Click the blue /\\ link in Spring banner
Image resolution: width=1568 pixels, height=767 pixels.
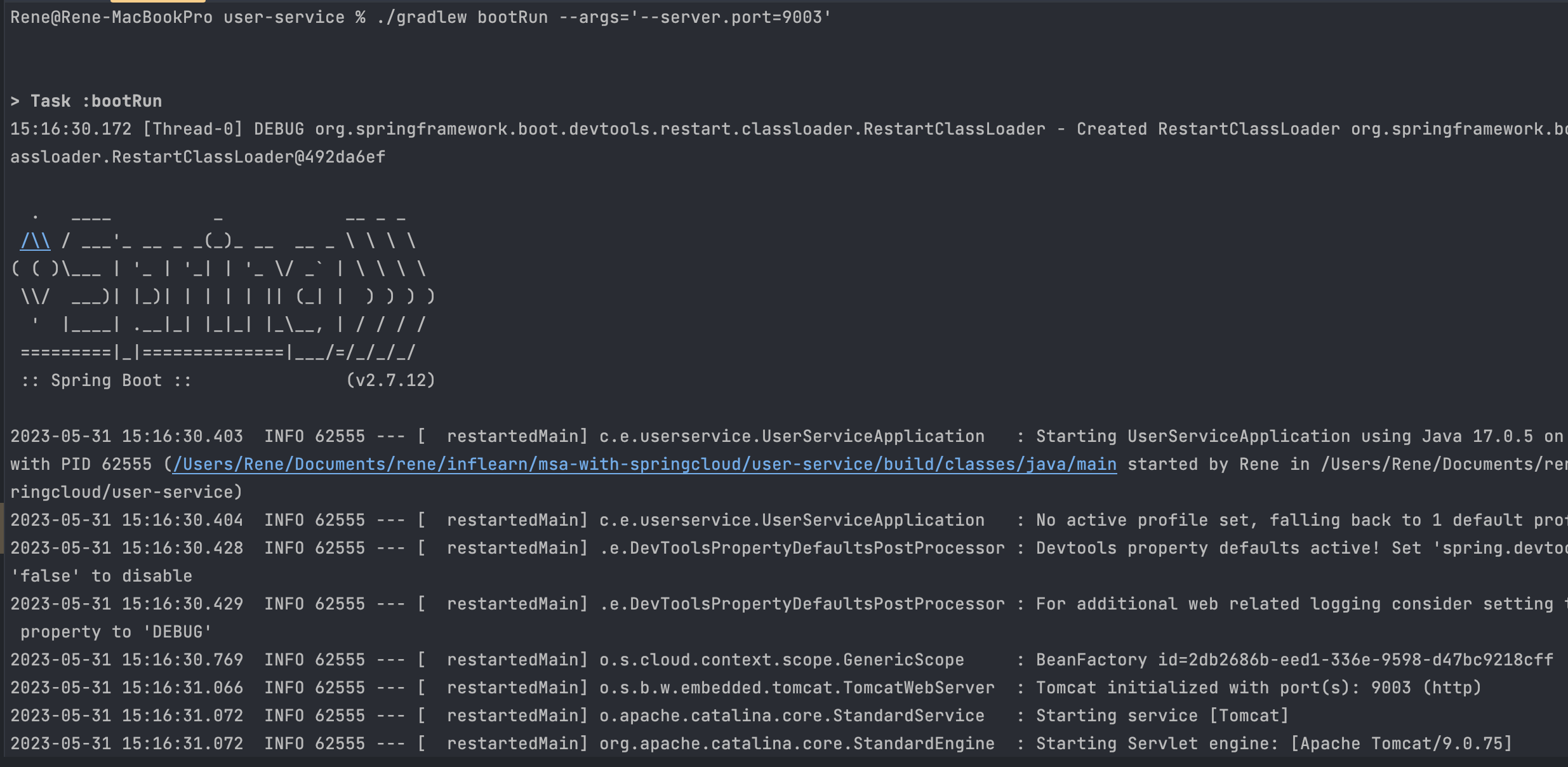[35, 241]
